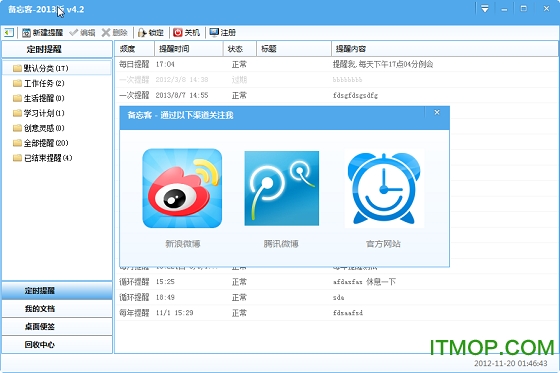This screenshot has width=560, height=373.
Task: Select the 循环提醒 15:25 row
Action: click(x=336, y=282)
